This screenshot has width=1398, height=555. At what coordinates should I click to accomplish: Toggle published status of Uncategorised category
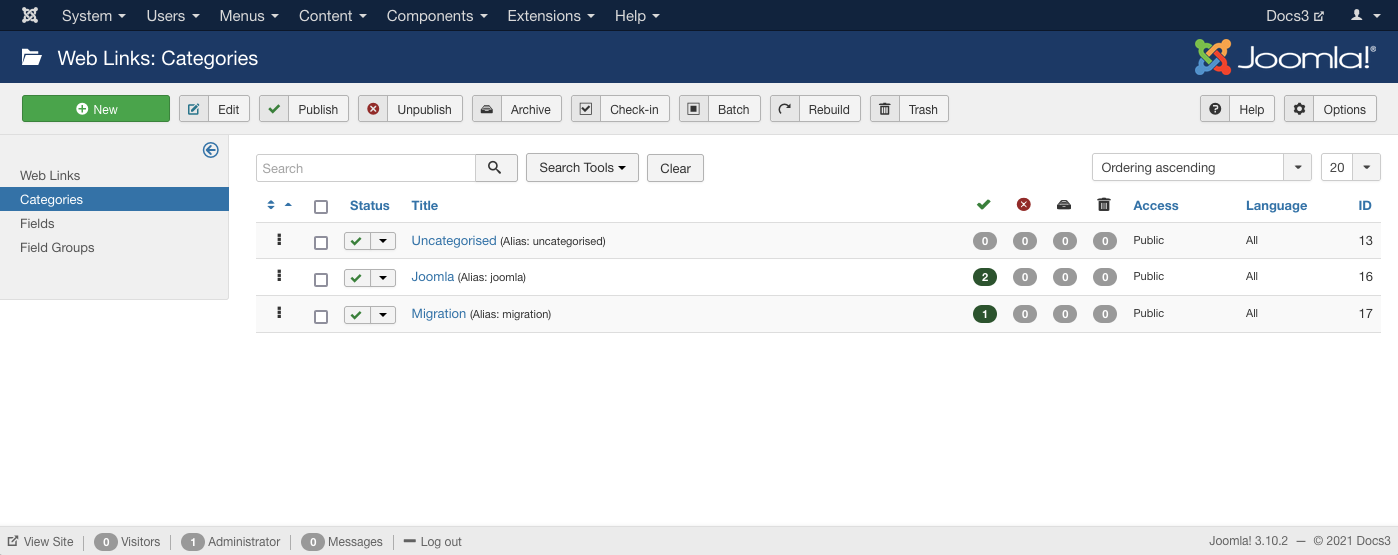tap(357, 241)
